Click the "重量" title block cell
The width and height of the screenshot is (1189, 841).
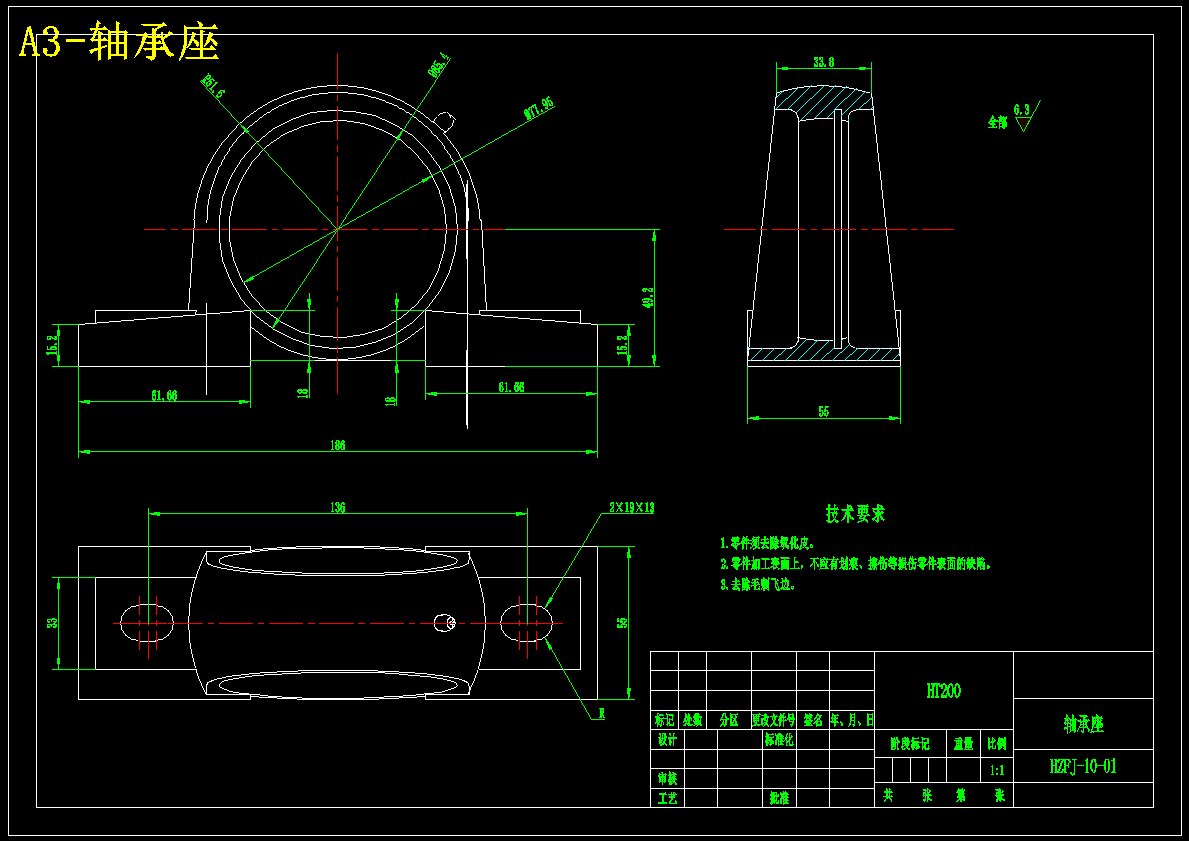(964, 745)
